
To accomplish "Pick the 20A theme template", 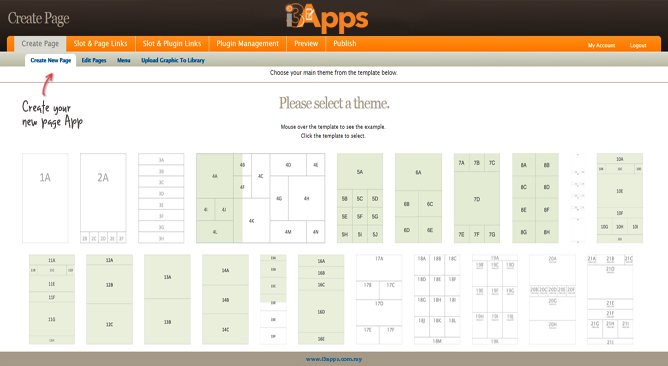I will (x=553, y=300).
